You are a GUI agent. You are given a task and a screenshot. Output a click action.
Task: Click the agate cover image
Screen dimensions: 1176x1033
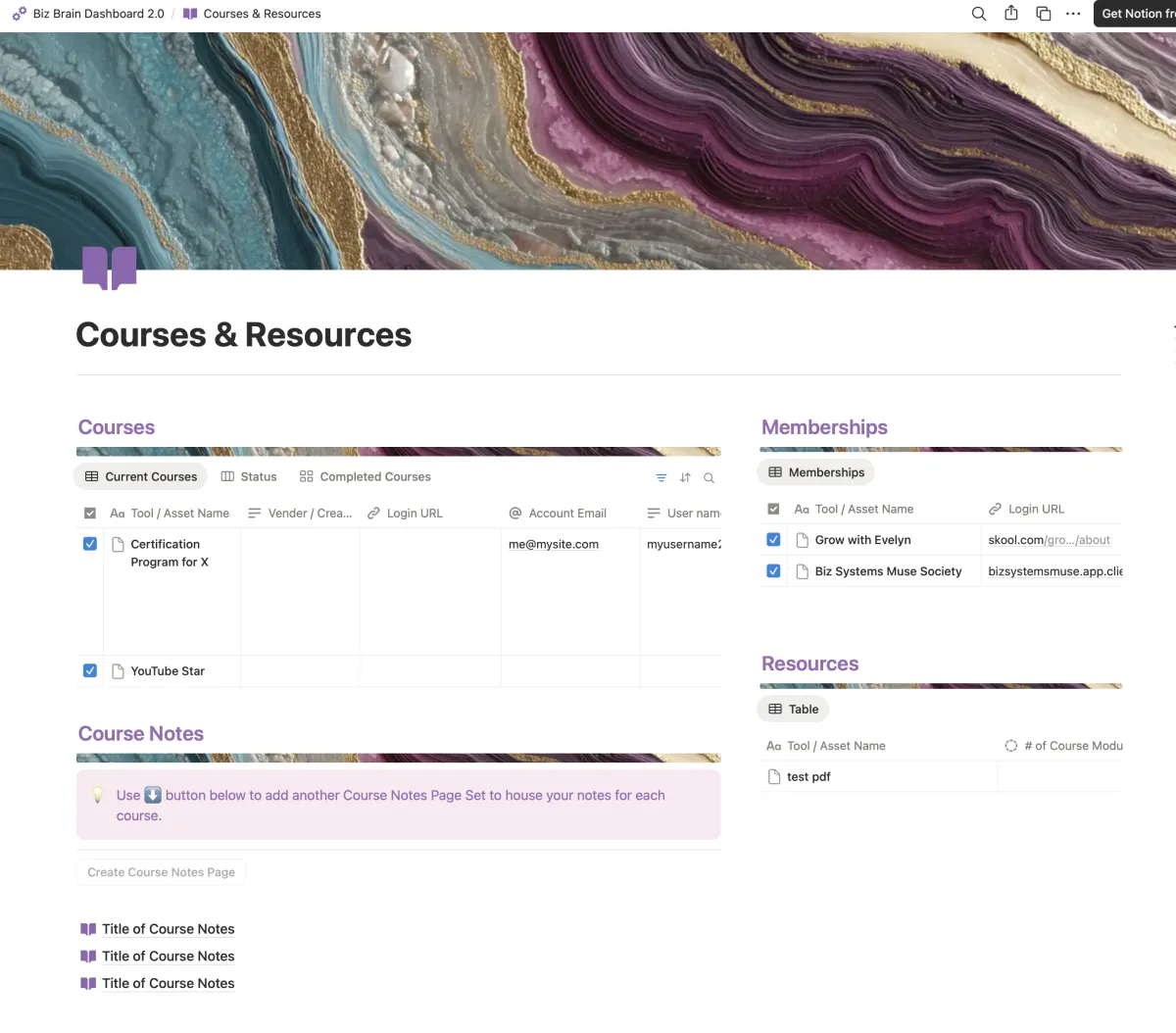click(x=588, y=150)
